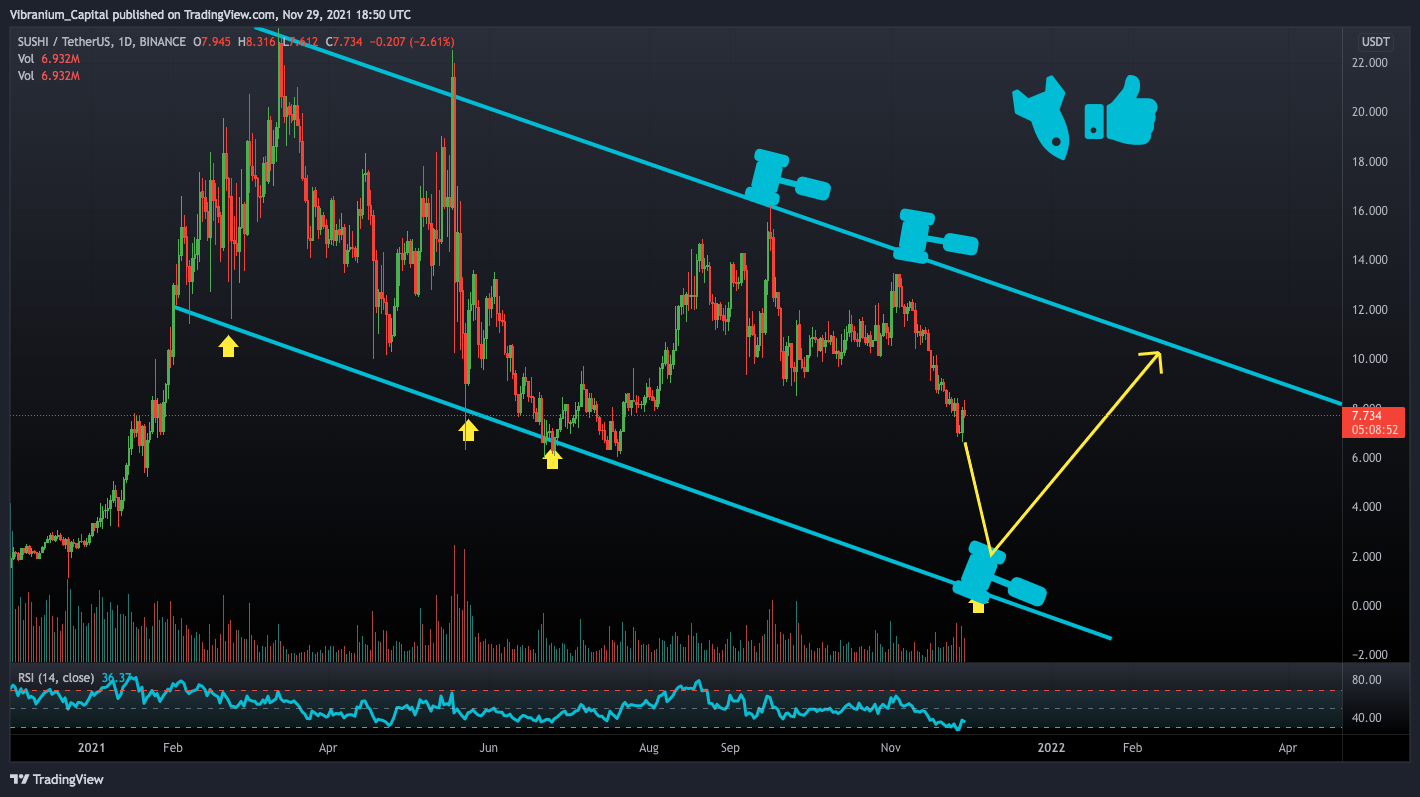
Task: Click the 80.00 RSI axis label
Action: click(x=1365, y=680)
